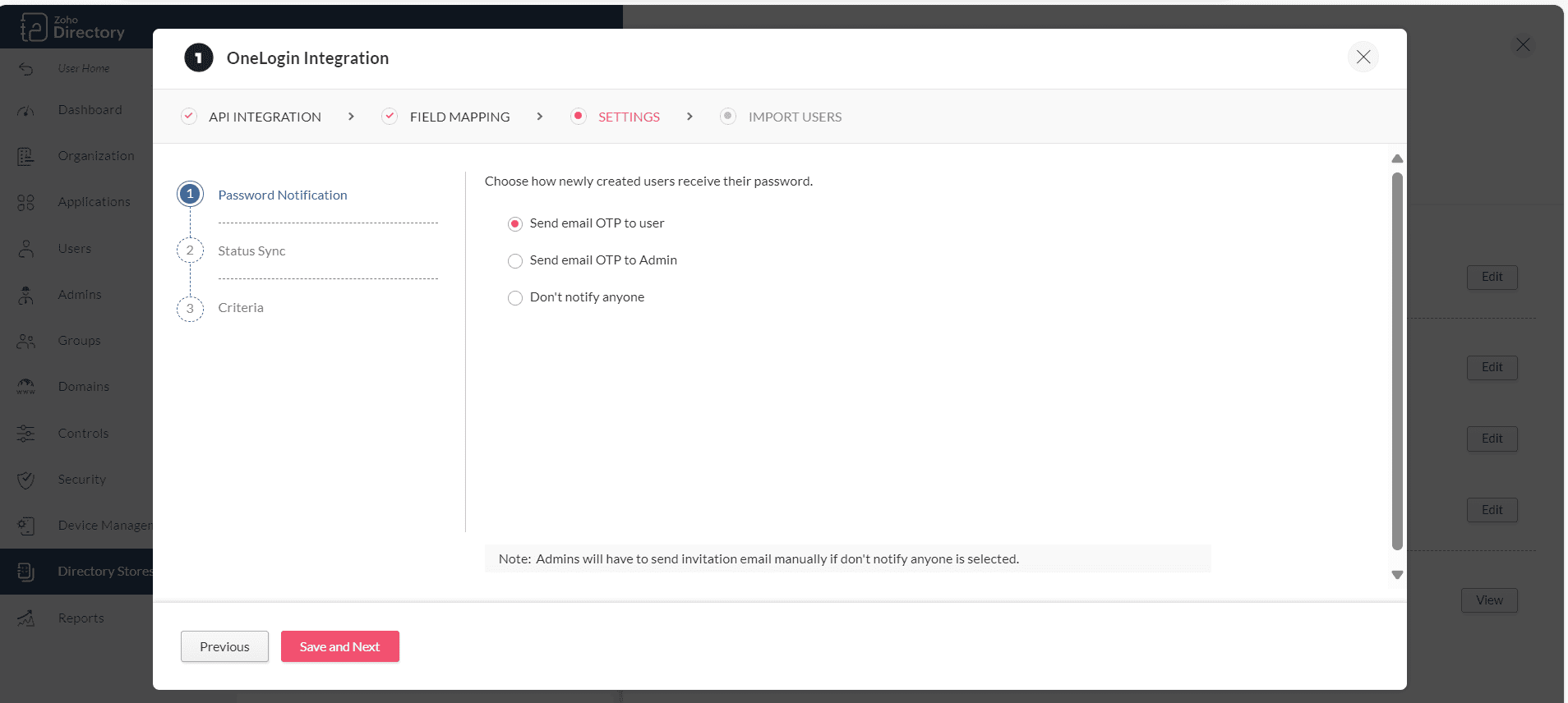Click the fourth Edit button in background
The image size is (1568, 703).
click(x=1492, y=510)
